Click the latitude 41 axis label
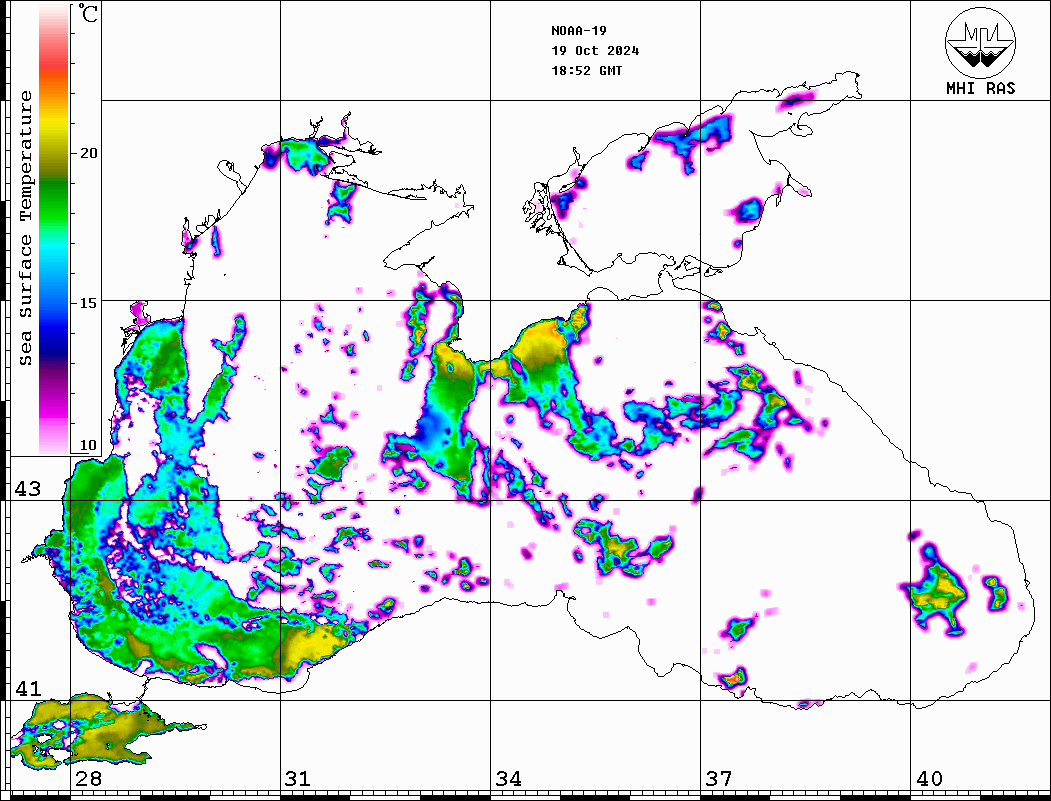This screenshot has height=801, width=1051. pos(27,689)
